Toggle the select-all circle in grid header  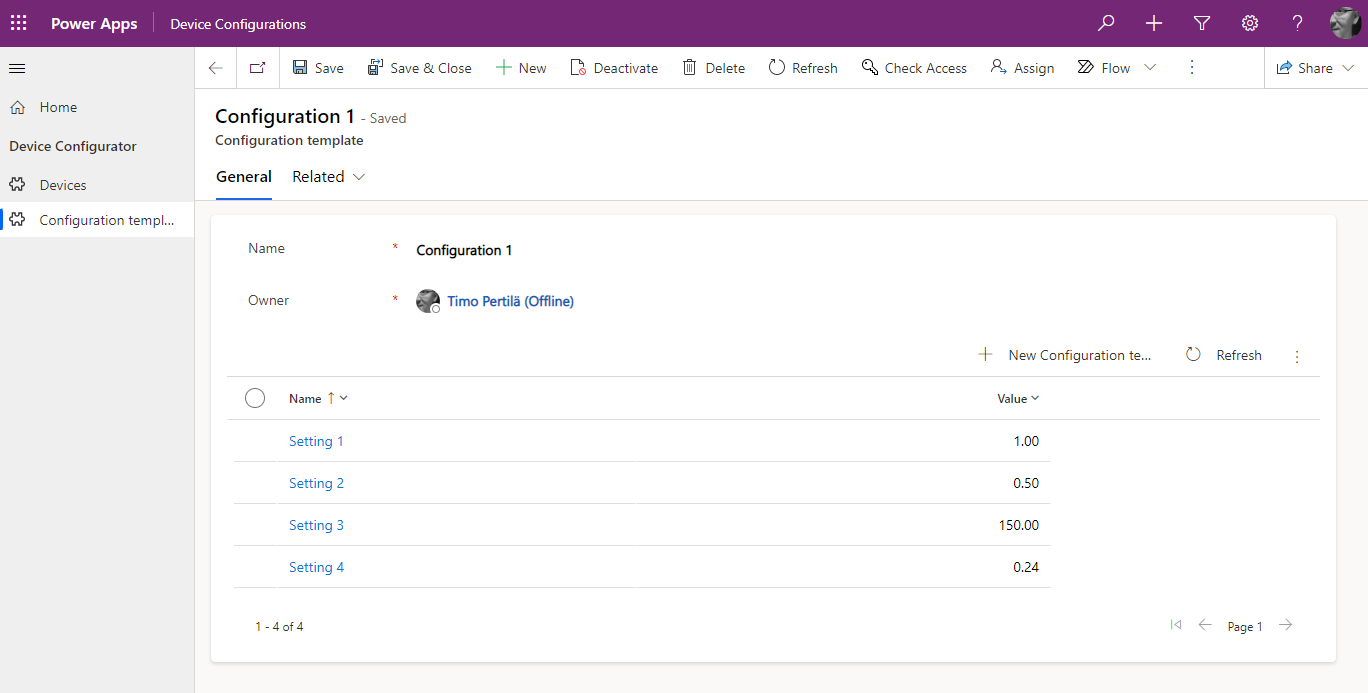coord(255,398)
